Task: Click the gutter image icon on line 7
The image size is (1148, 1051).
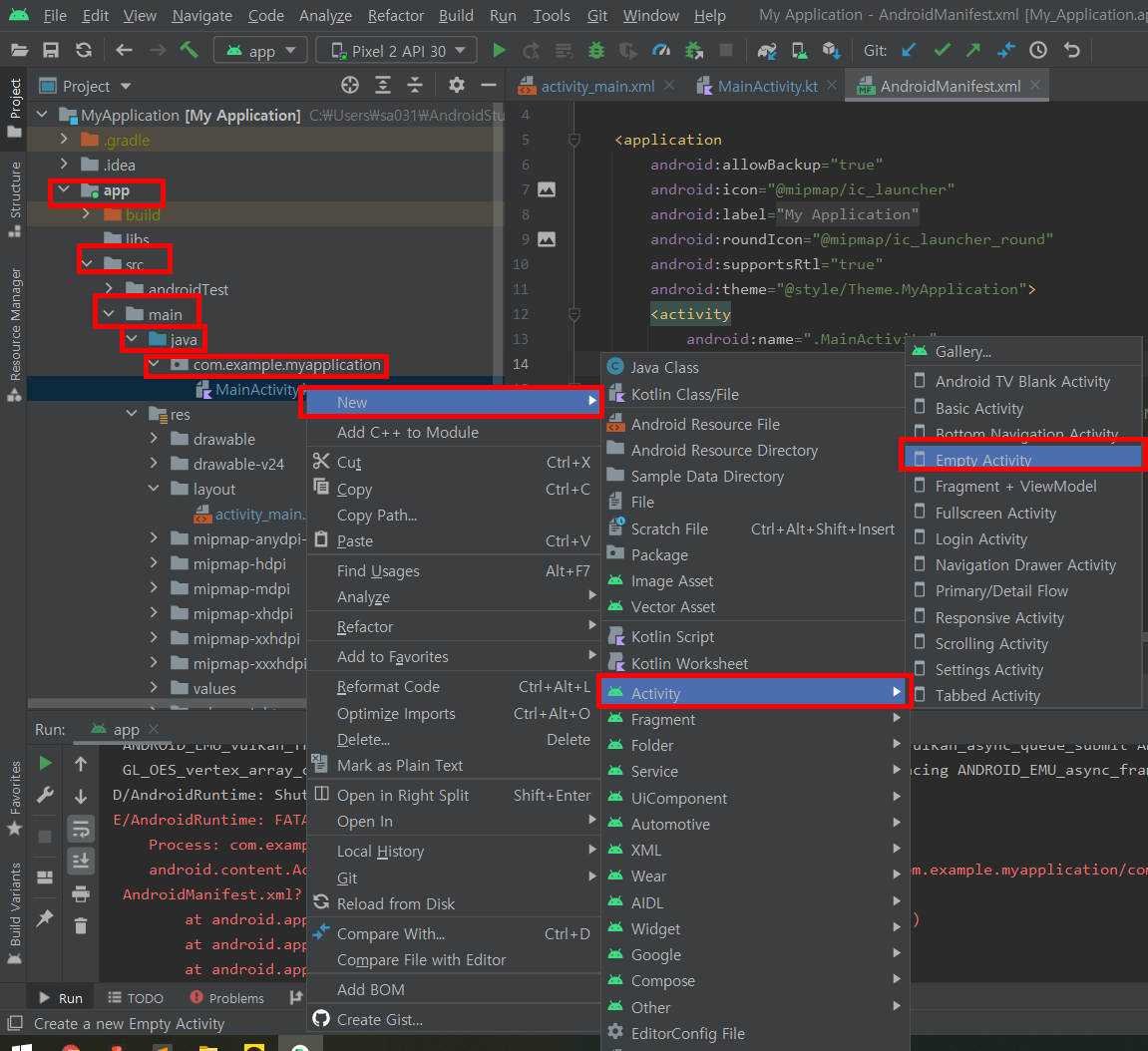Action: coord(547,189)
